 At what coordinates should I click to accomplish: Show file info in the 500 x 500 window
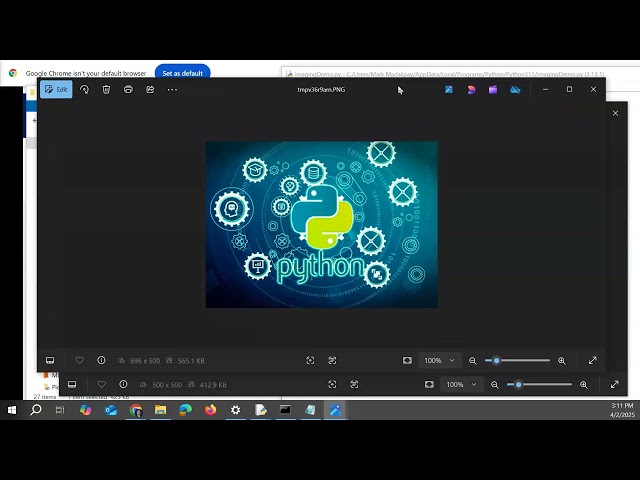click(123, 384)
